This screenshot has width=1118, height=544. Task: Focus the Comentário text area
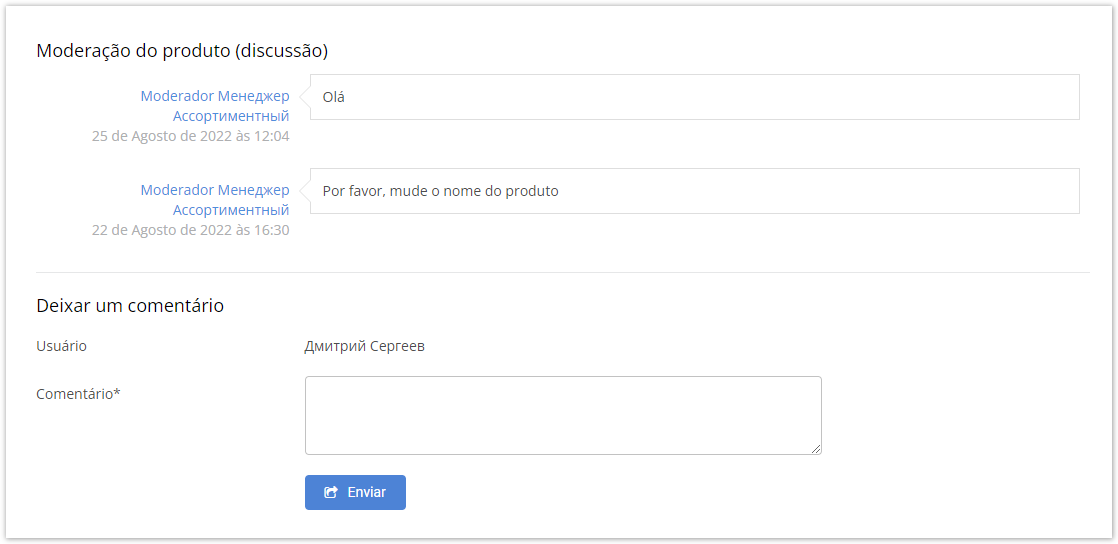pos(562,415)
